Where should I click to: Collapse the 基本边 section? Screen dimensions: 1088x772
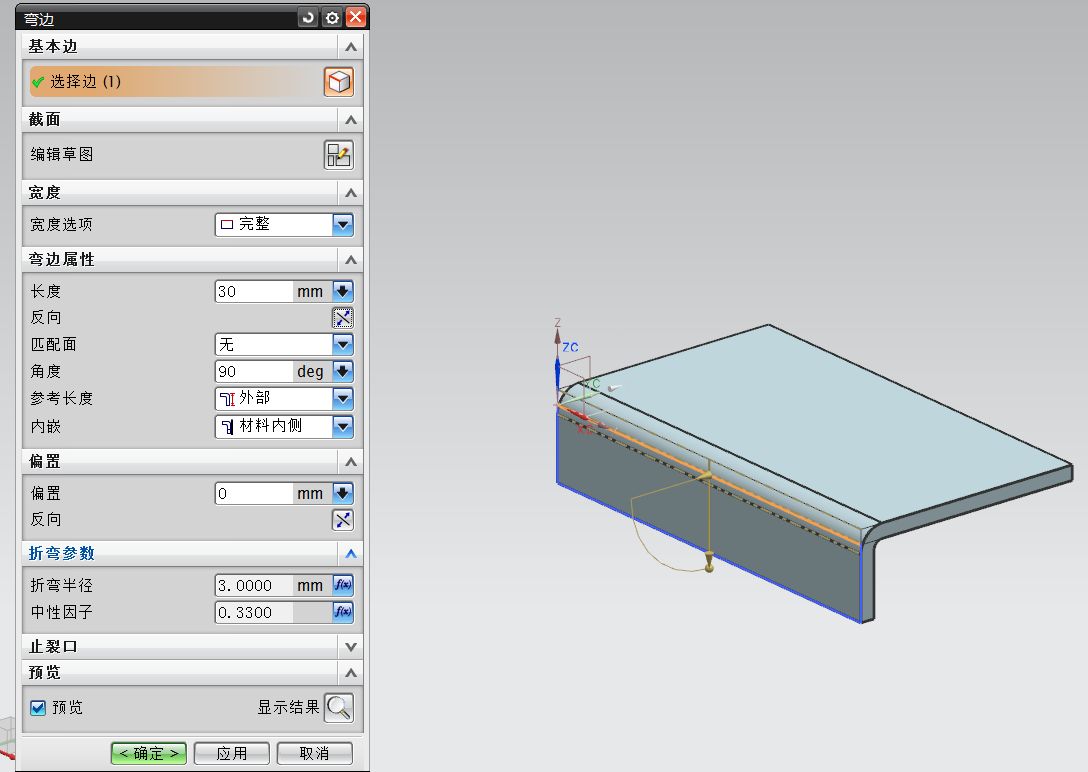(x=351, y=47)
